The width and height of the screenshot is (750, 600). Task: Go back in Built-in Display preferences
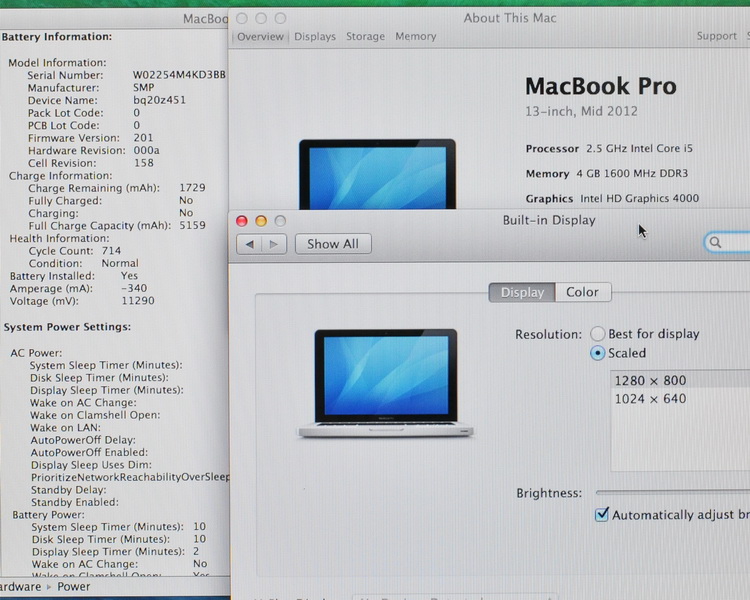click(x=249, y=244)
